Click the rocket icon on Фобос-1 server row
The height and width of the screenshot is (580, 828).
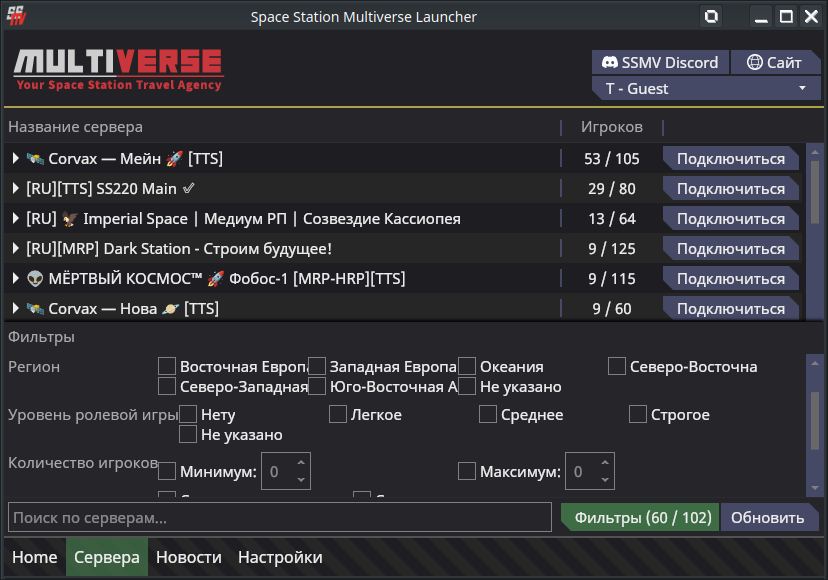(x=216, y=277)
